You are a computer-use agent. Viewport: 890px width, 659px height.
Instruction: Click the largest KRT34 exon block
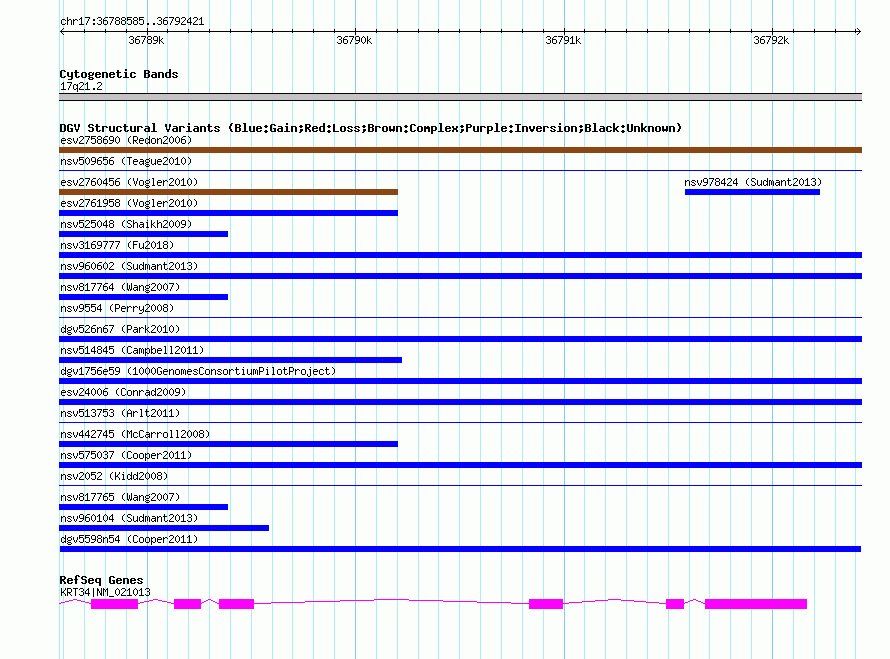pos(755,604)
